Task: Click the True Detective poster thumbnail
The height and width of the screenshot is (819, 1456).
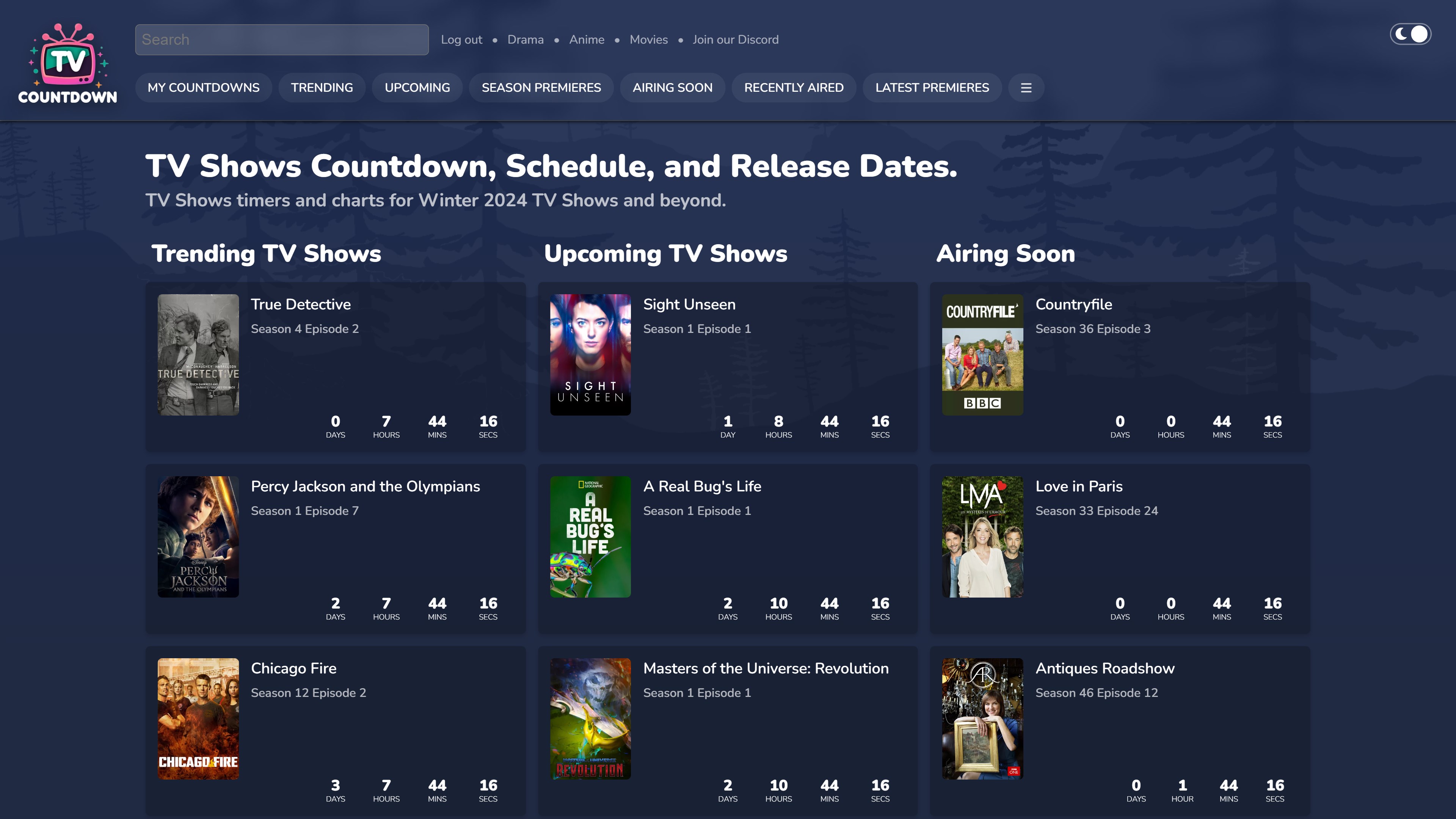Action: click(x=198, y=355)
